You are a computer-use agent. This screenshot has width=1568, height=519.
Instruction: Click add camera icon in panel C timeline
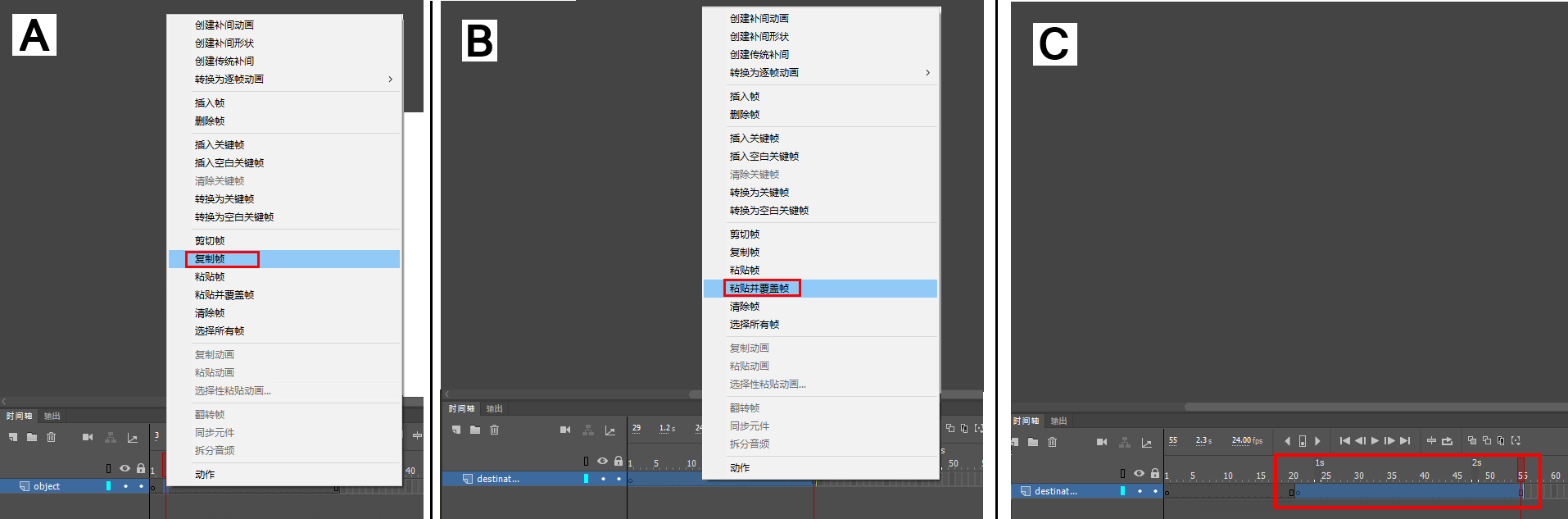pos(1102,442)
